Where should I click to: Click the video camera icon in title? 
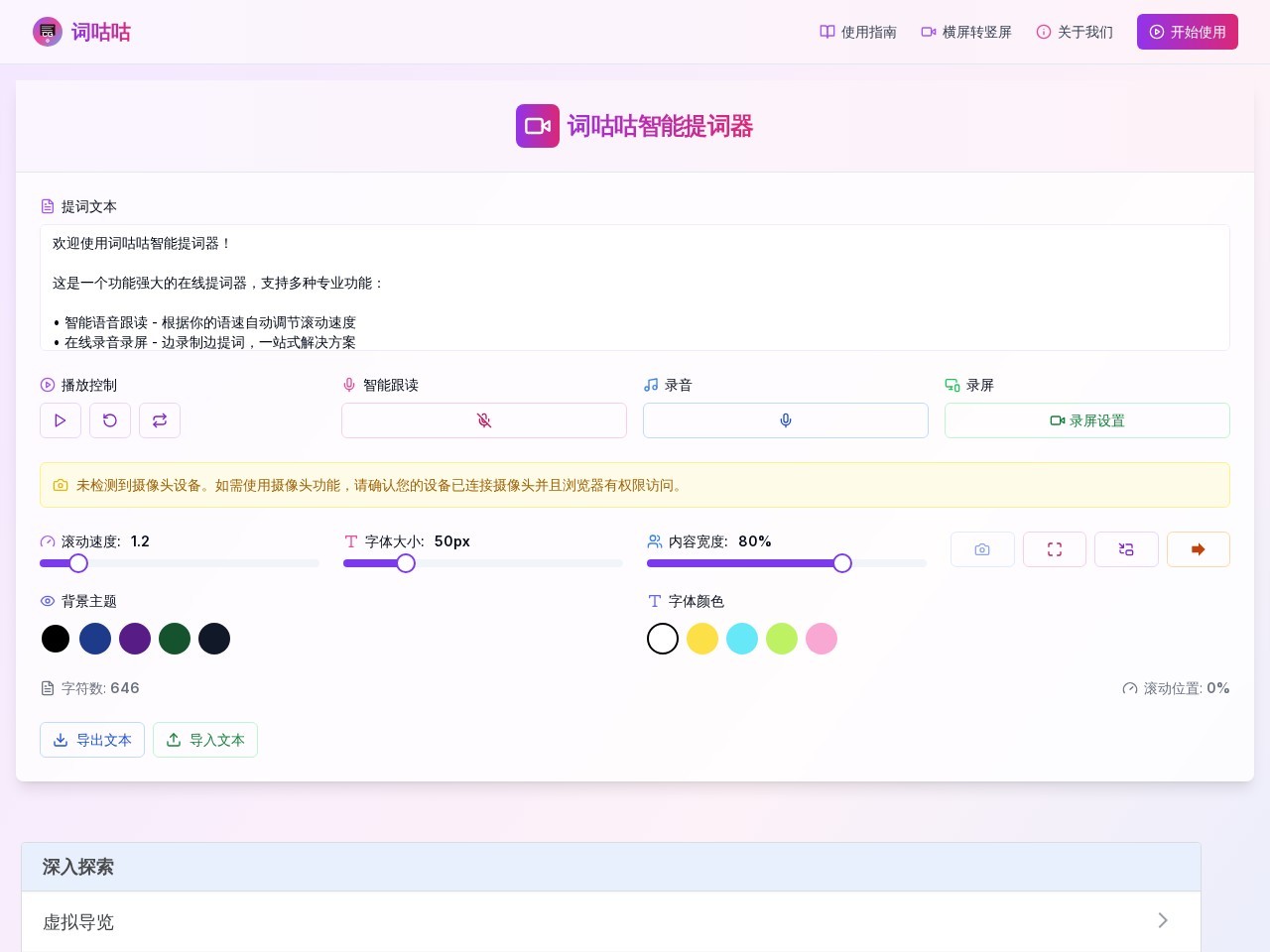pyautogui.click(x=538, y=126)
